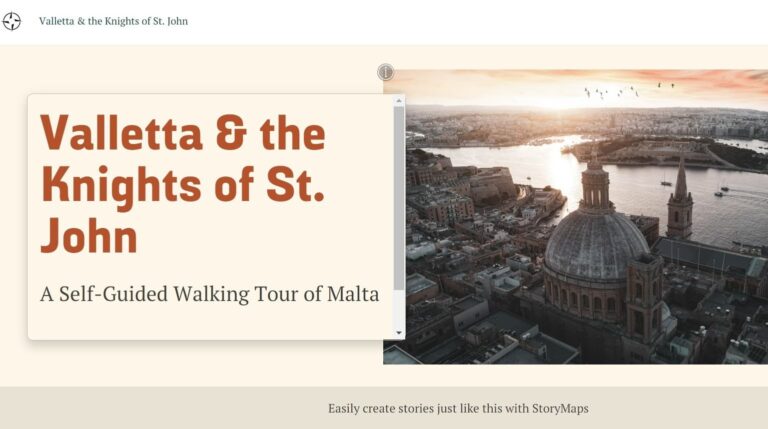Screen dimensions: 768x429
Task: Click the orange sunset clouds in photo
Action: pos(700,78)
